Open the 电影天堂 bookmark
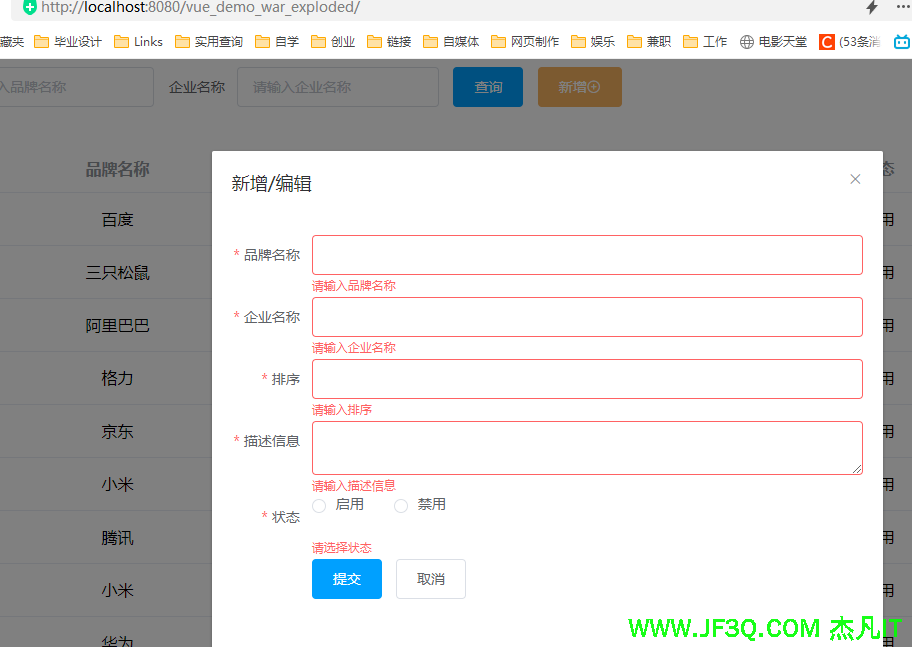Screen dimensions: 912x647 click(x=773, y=42)
